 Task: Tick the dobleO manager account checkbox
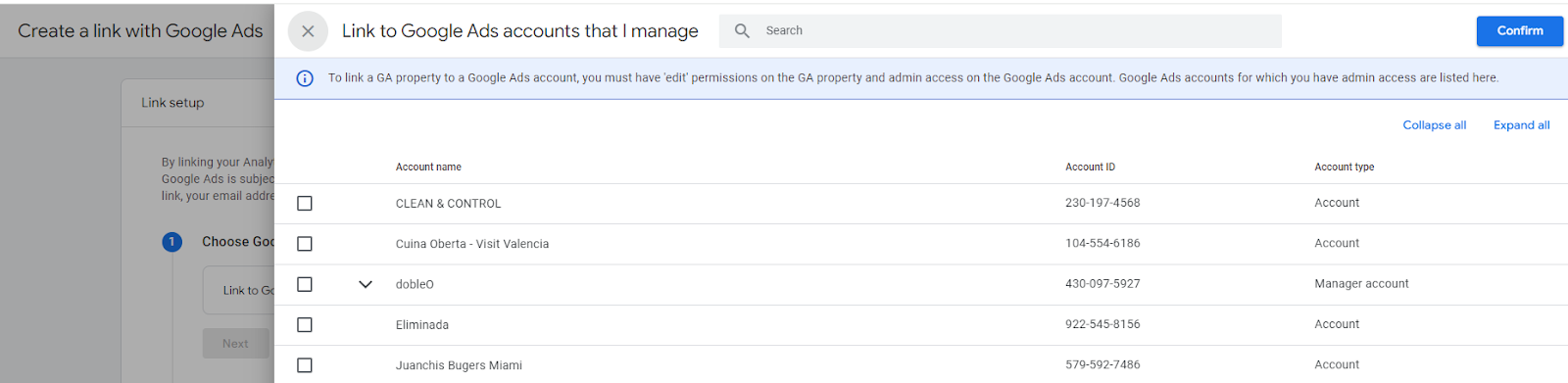[x=305, y=284]
